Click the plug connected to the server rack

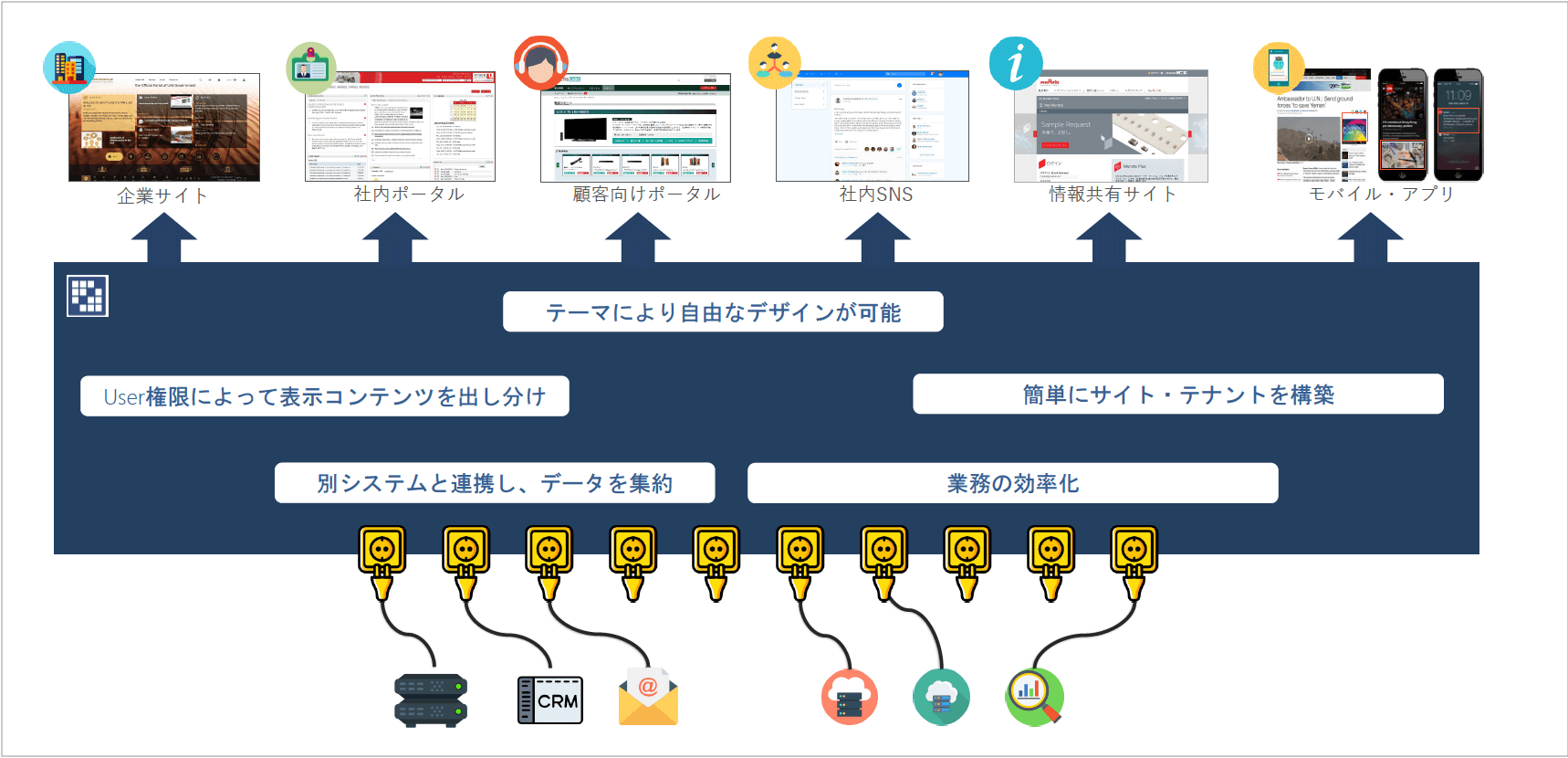click(x=382, y=563)
